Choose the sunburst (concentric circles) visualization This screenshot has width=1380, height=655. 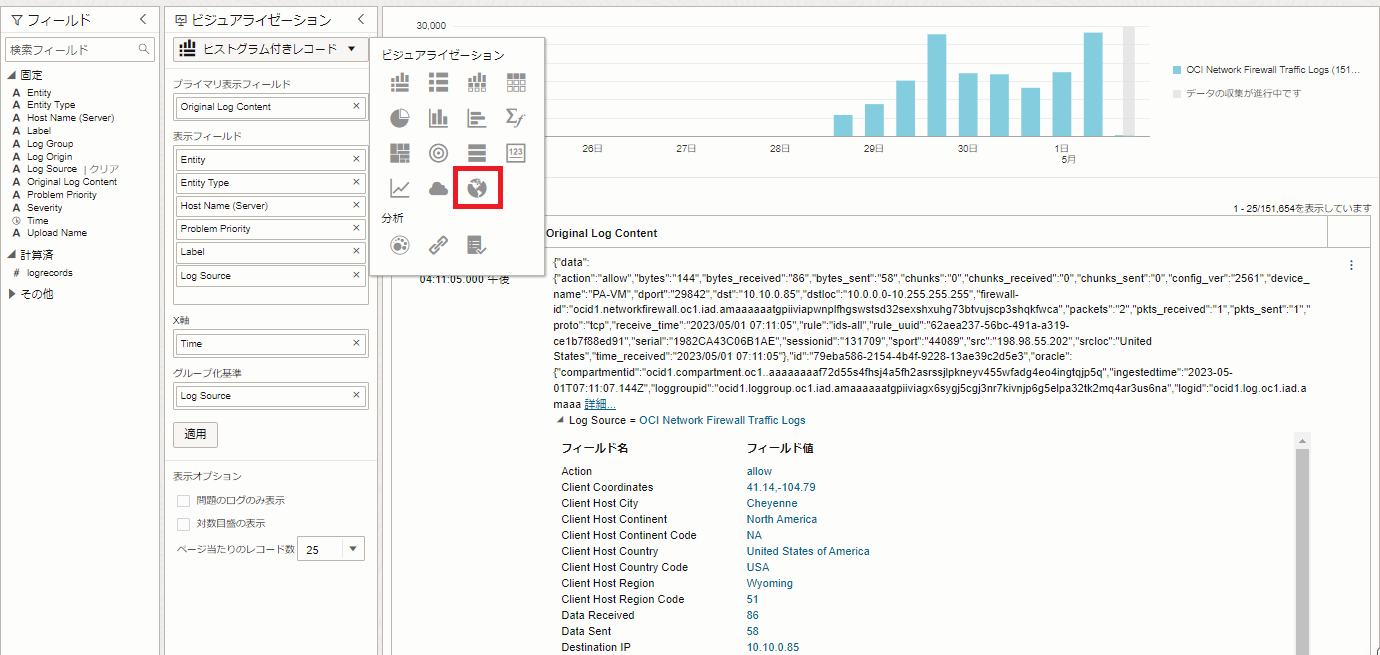[x=438, y=153]
